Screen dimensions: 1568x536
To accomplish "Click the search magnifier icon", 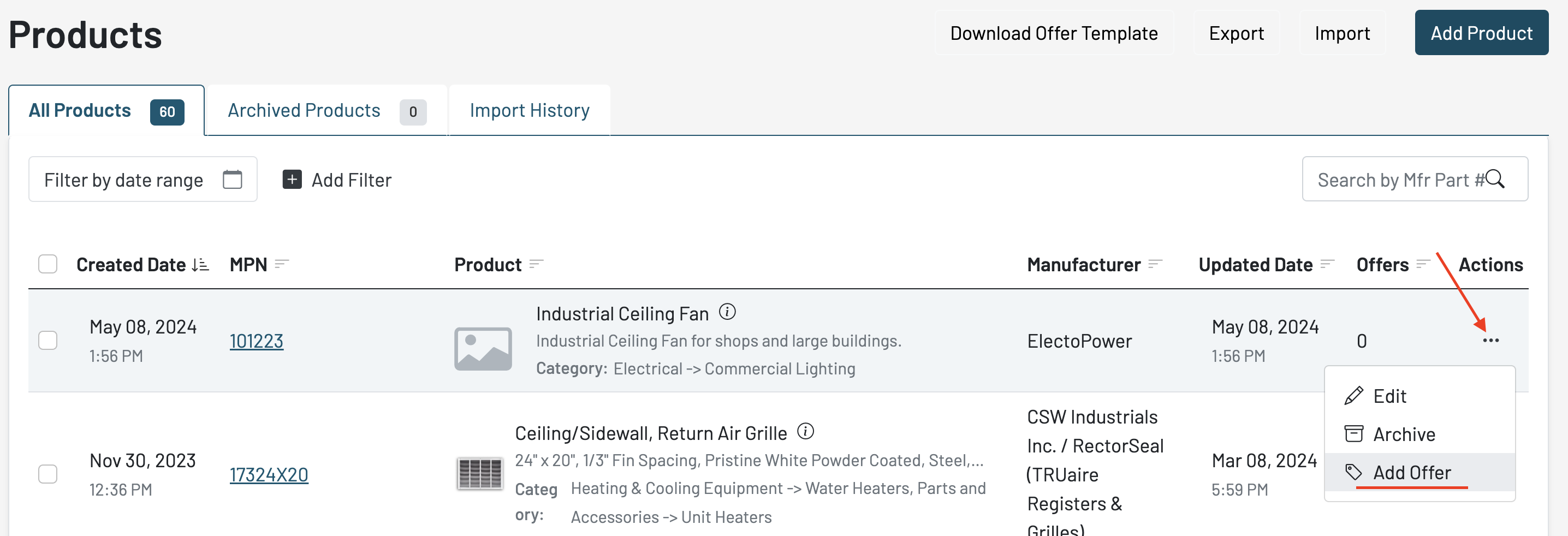I will (1495, 179).
